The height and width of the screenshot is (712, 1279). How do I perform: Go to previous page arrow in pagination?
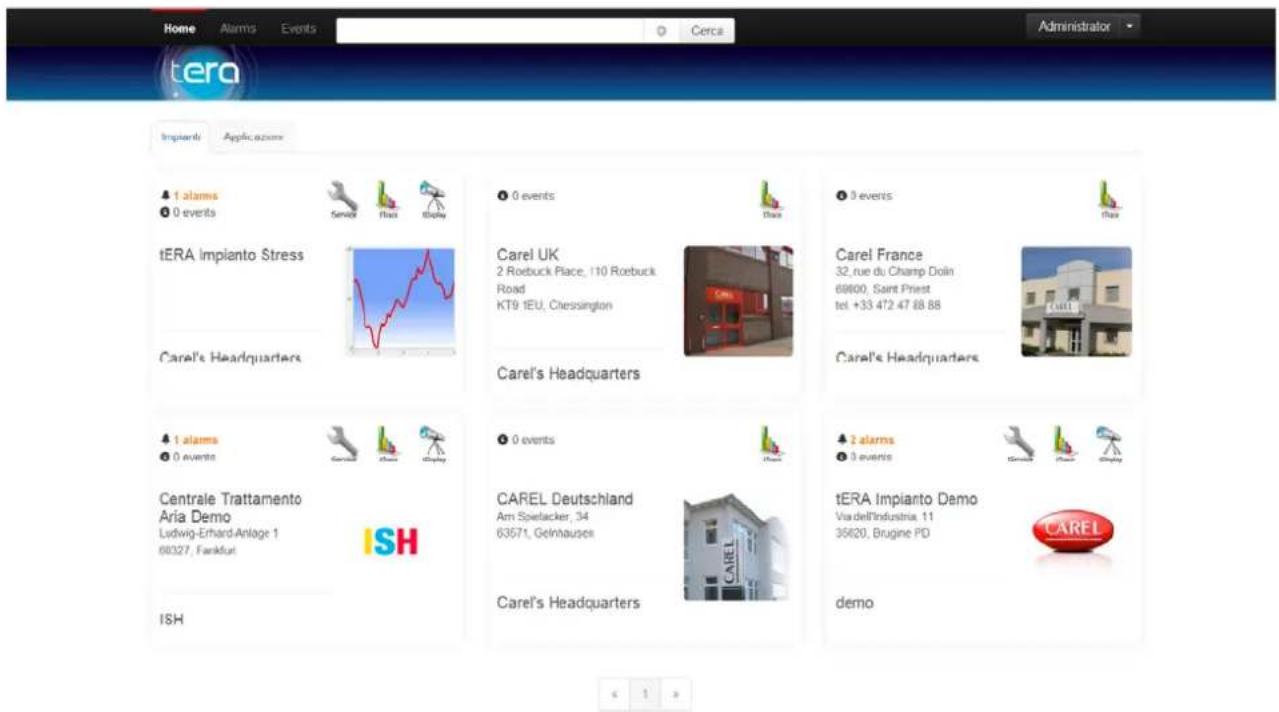click(x=614, y=693)
